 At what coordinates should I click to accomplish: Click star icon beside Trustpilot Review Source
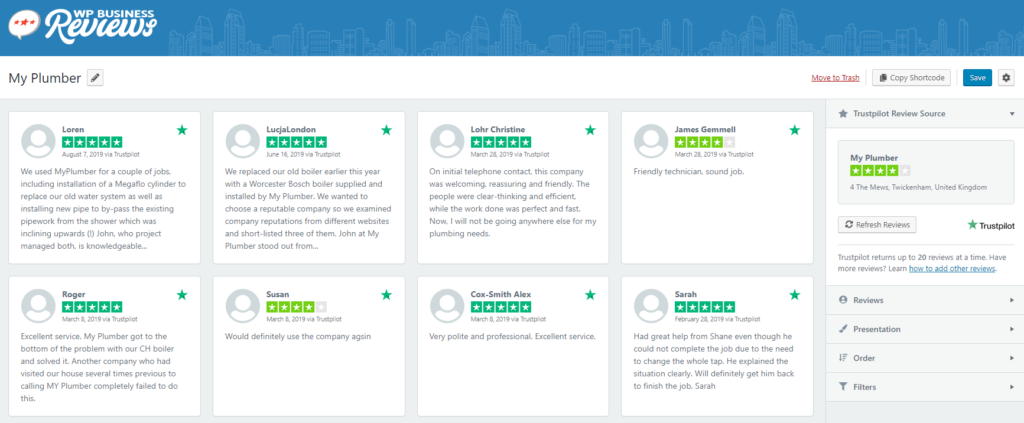[842, 114]
